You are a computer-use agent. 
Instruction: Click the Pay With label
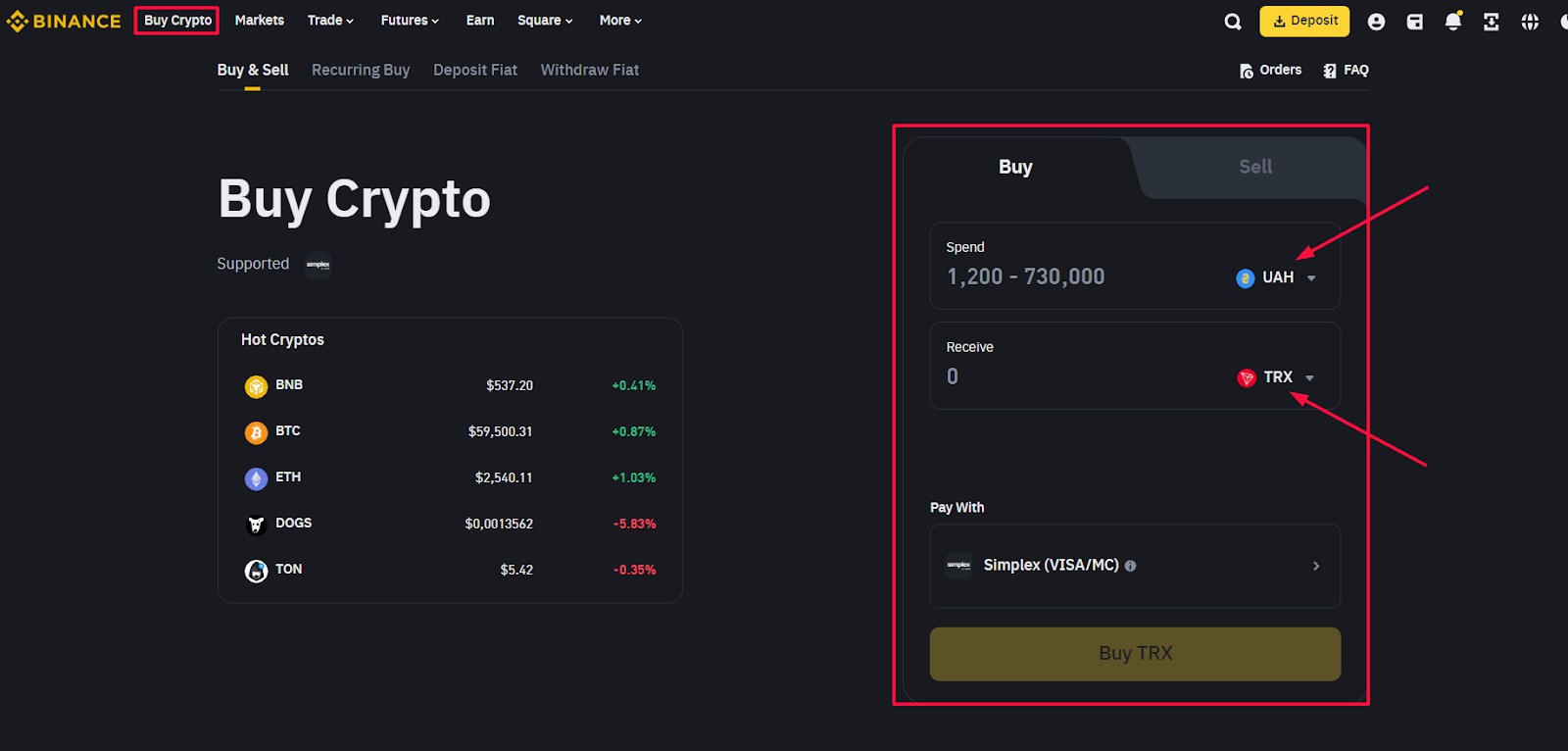coord(957,508)
